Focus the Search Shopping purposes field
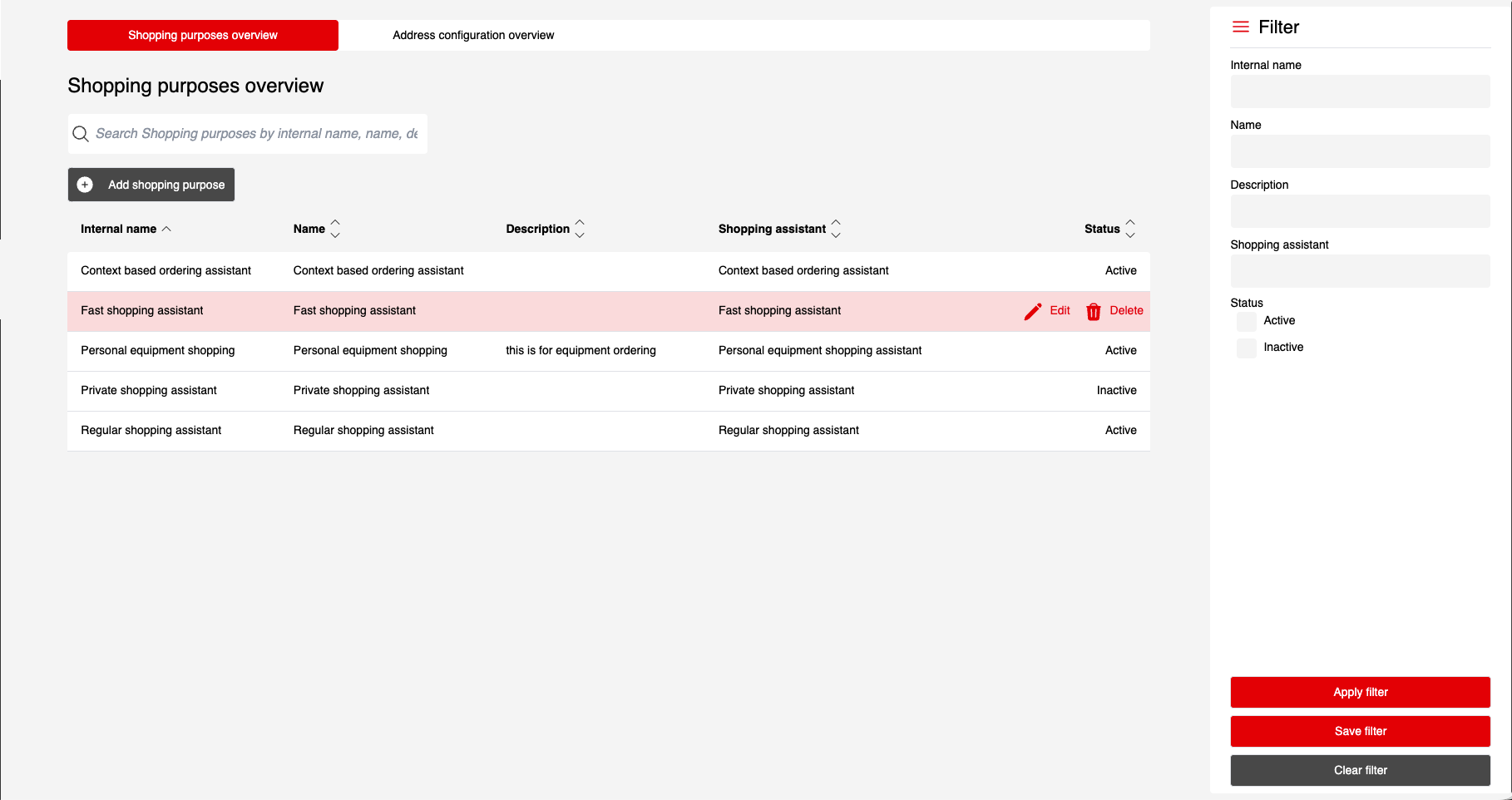The image size is (1512, 800). click(256, 134)
